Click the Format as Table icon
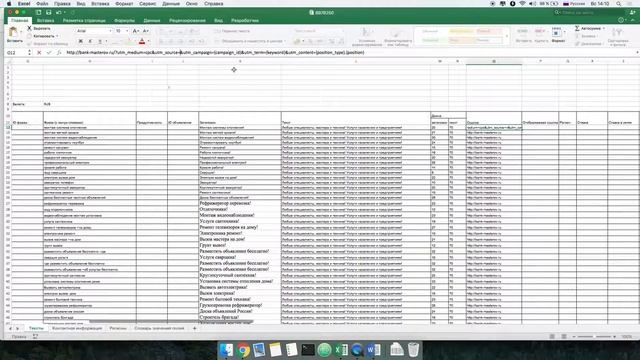 (x=396, y=33)
